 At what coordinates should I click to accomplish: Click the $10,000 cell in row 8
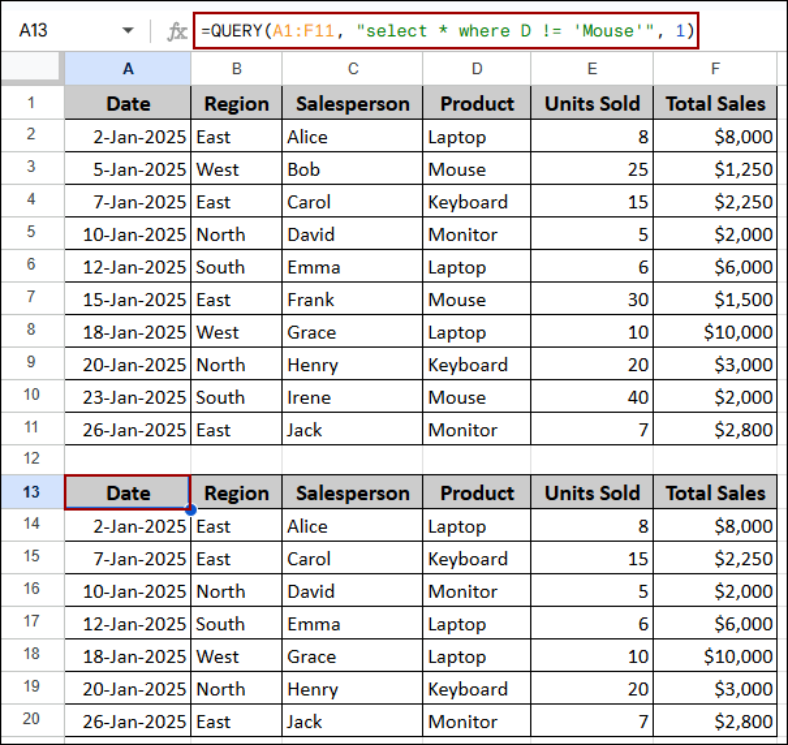click(715, 332)
